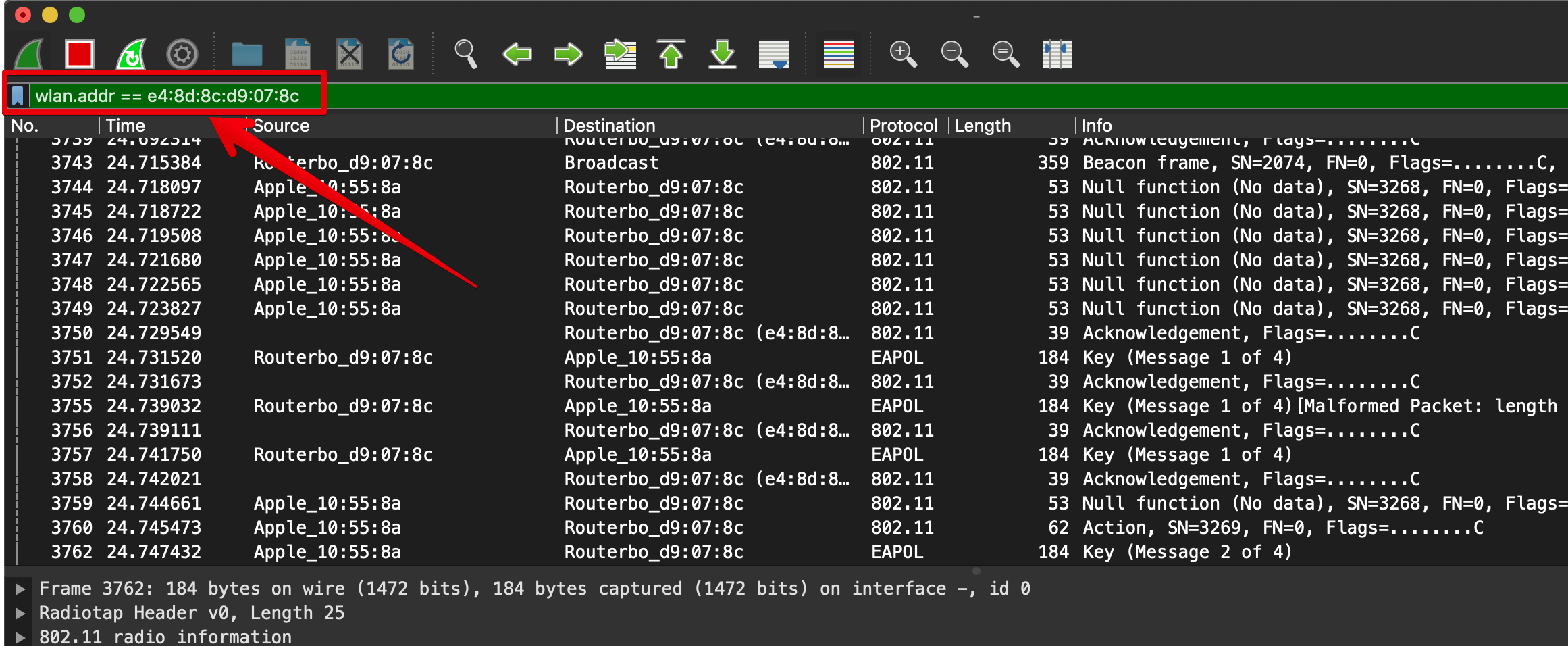Save this capture file
Viewport: 1568px width, 646px height.
tap(298, 54)
